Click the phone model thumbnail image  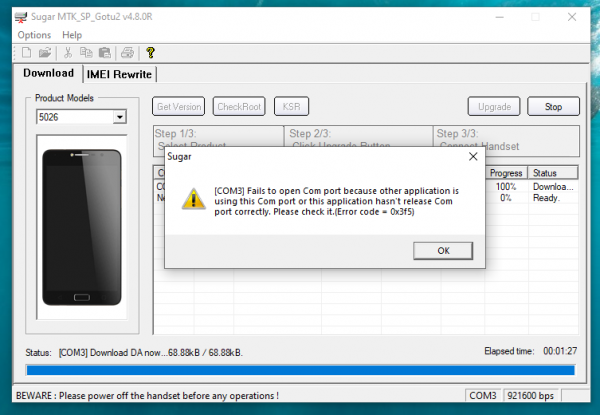pos(82,227)
